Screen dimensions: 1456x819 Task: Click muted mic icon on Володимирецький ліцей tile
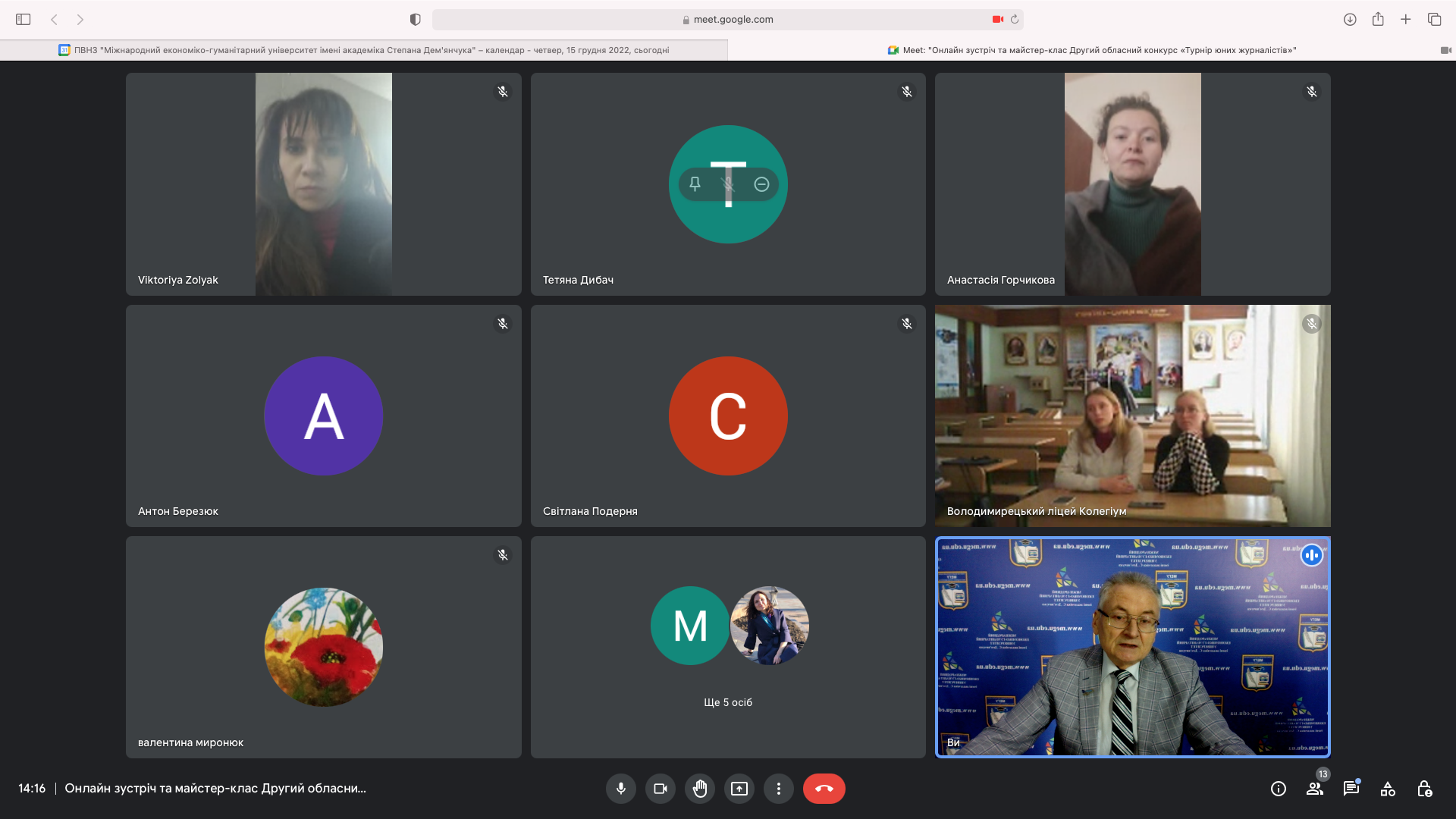(1312, 324)
